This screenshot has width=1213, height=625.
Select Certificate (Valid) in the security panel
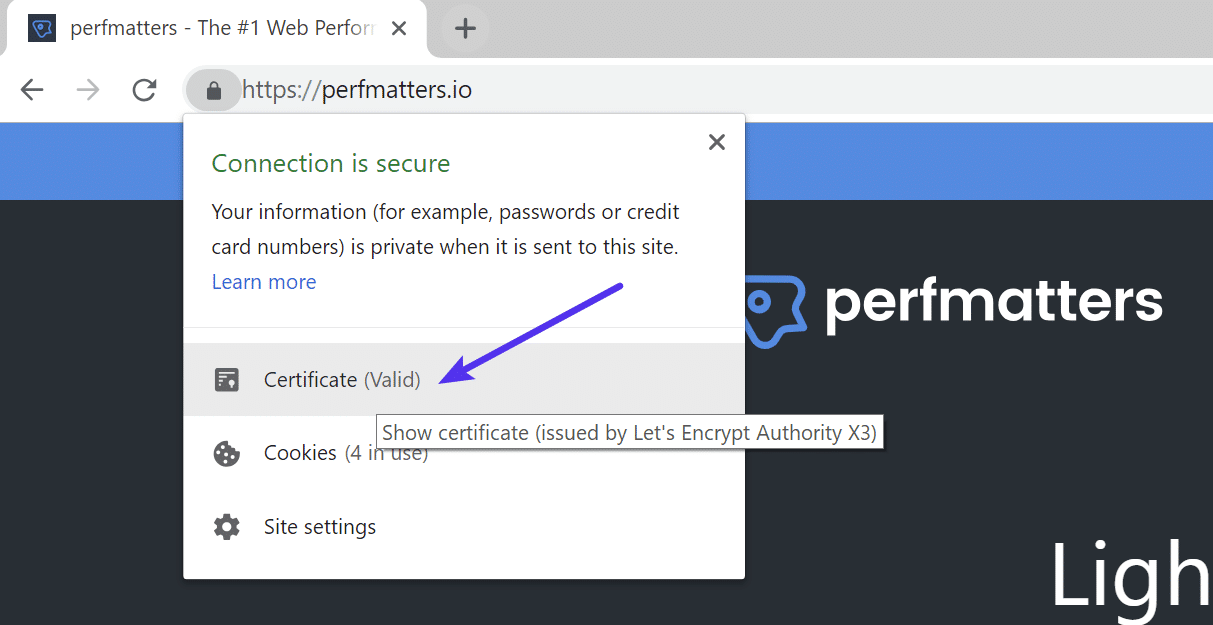pyautogui.click(x=340, y=379)
